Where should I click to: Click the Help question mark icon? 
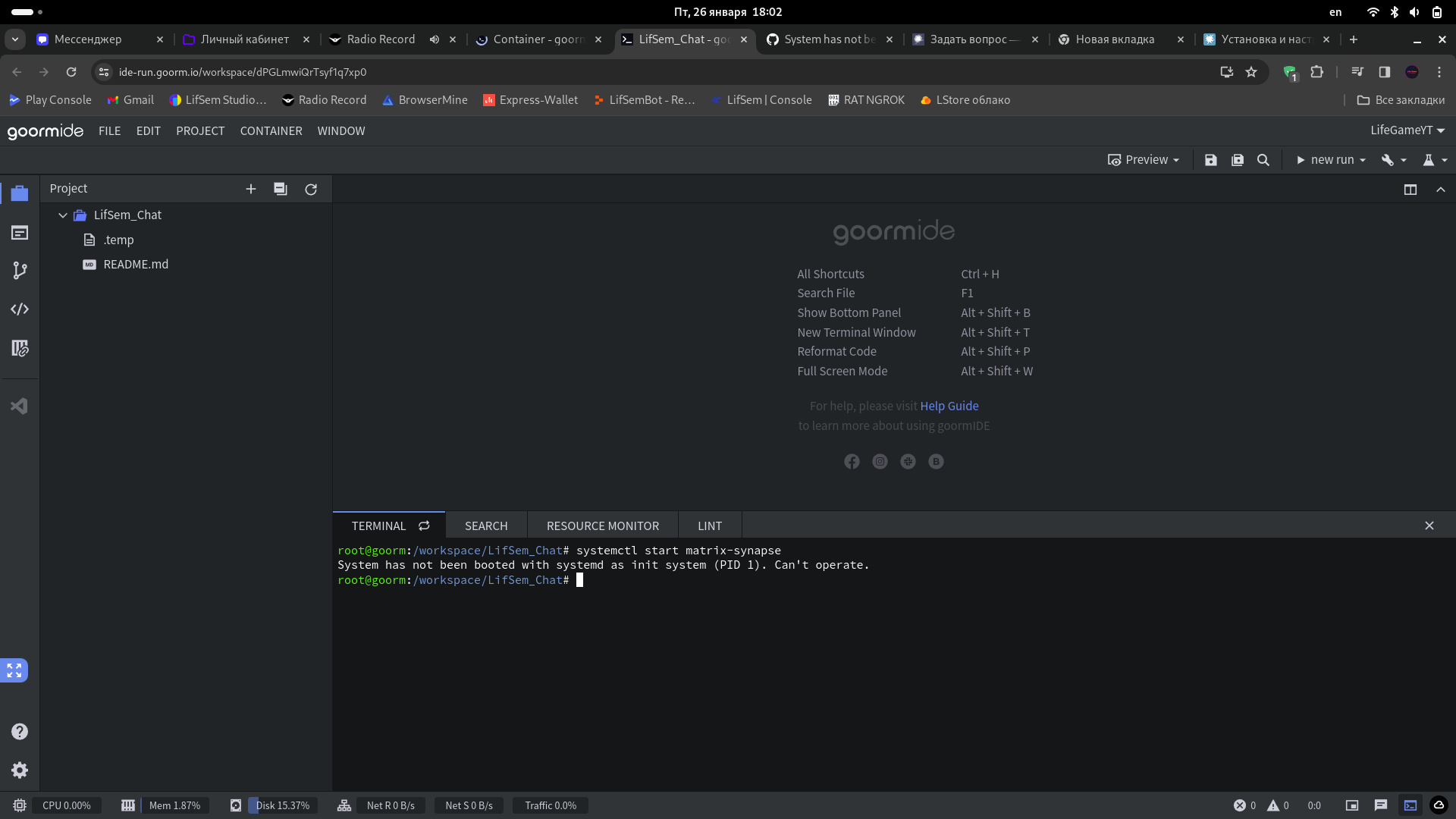(19, 731)
